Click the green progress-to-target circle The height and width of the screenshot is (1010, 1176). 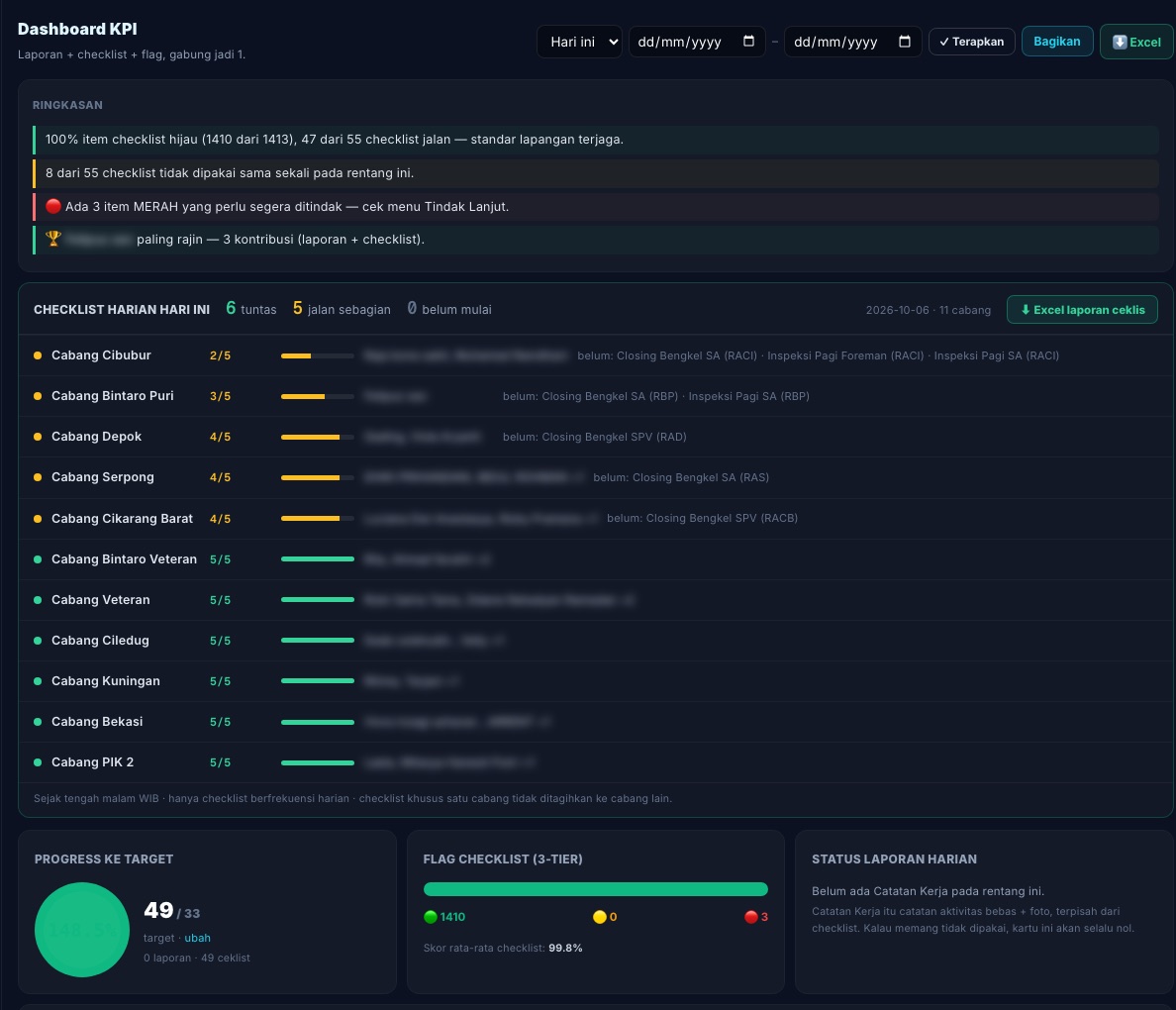pos(82,930)
